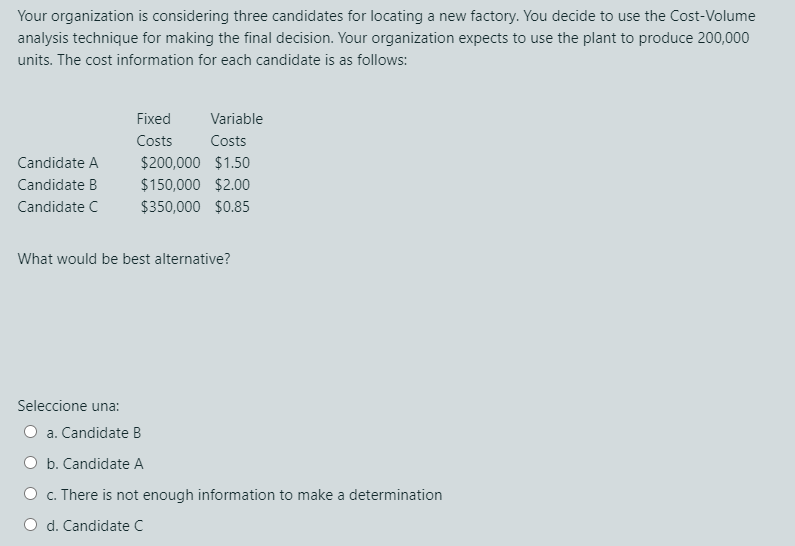Click the 'What would be best alternative?' question
This screenshot has height=546, width=795.
pos(124,259)
